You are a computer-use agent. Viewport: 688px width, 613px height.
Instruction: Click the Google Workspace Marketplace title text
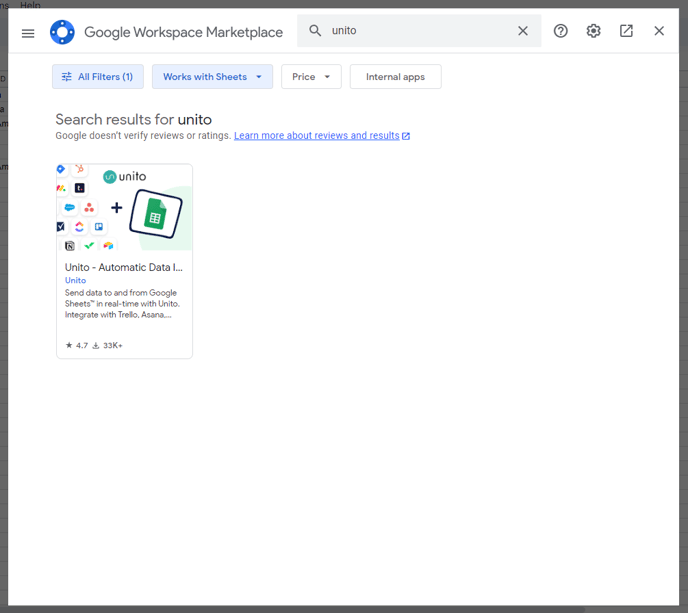pyautogui.click(x=183, y=32)
